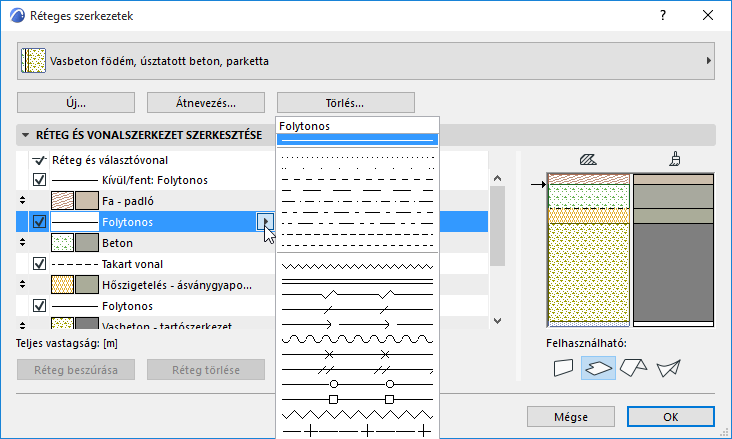Toggle slab usage icon under Felhasználható

[x=598, y=369]
